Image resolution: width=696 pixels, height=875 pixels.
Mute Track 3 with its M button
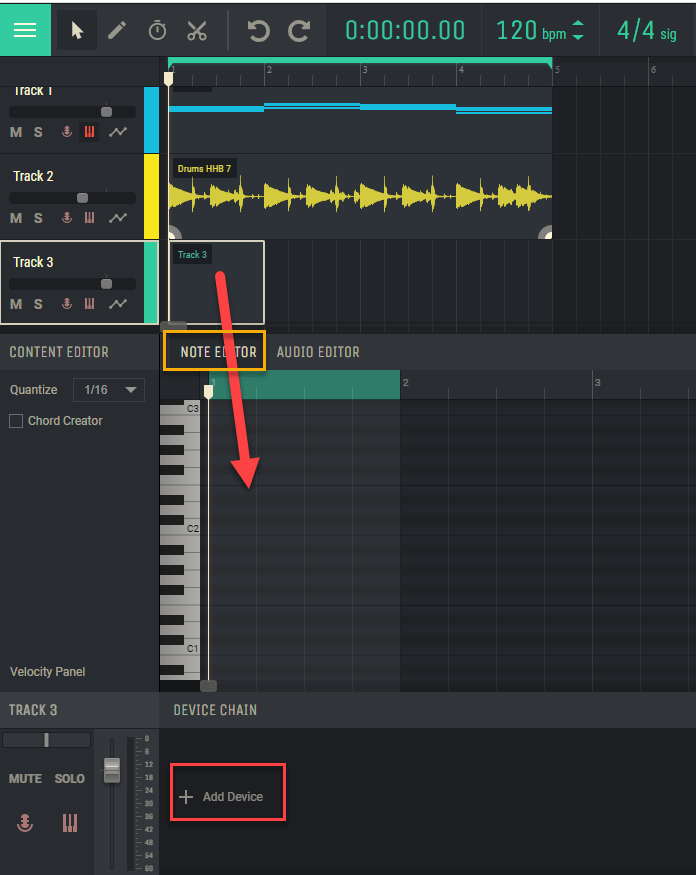tap(16, 304)
